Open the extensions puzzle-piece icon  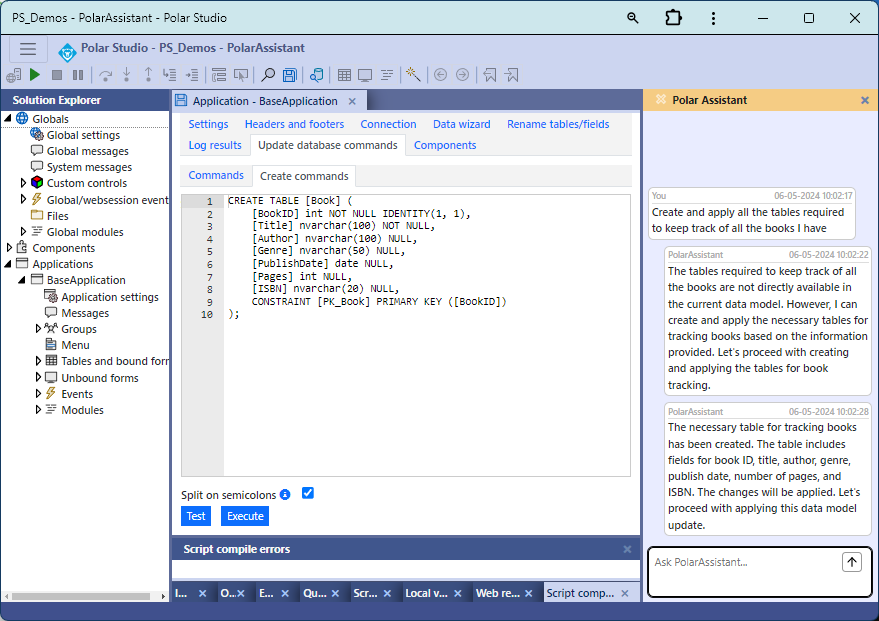point(673,18)
